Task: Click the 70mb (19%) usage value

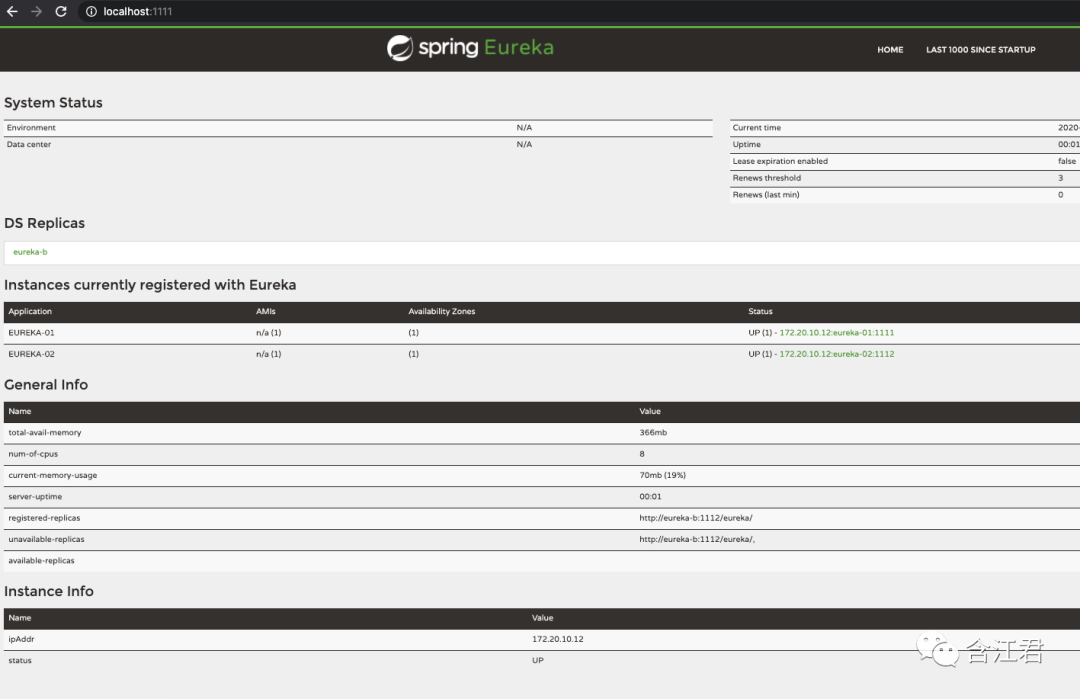Action: point(663,475)
